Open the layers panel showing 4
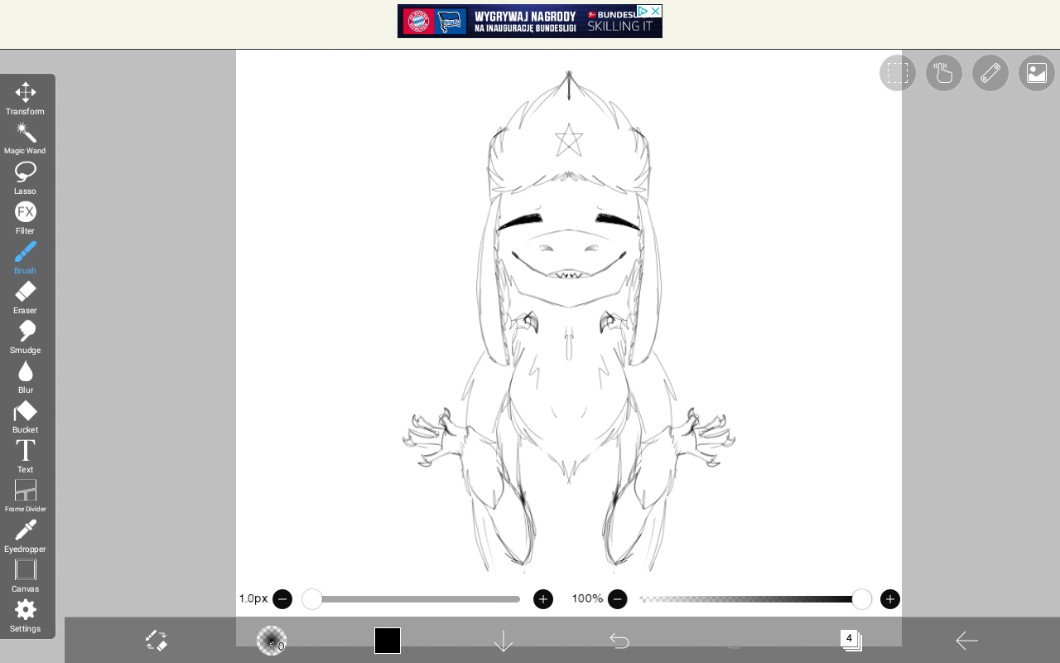 (850, 640)
